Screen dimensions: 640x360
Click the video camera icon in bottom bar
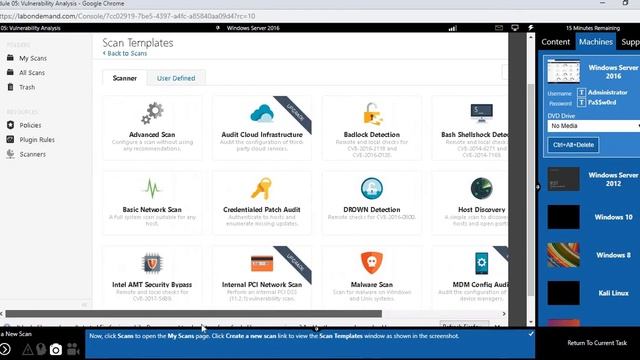73,349
